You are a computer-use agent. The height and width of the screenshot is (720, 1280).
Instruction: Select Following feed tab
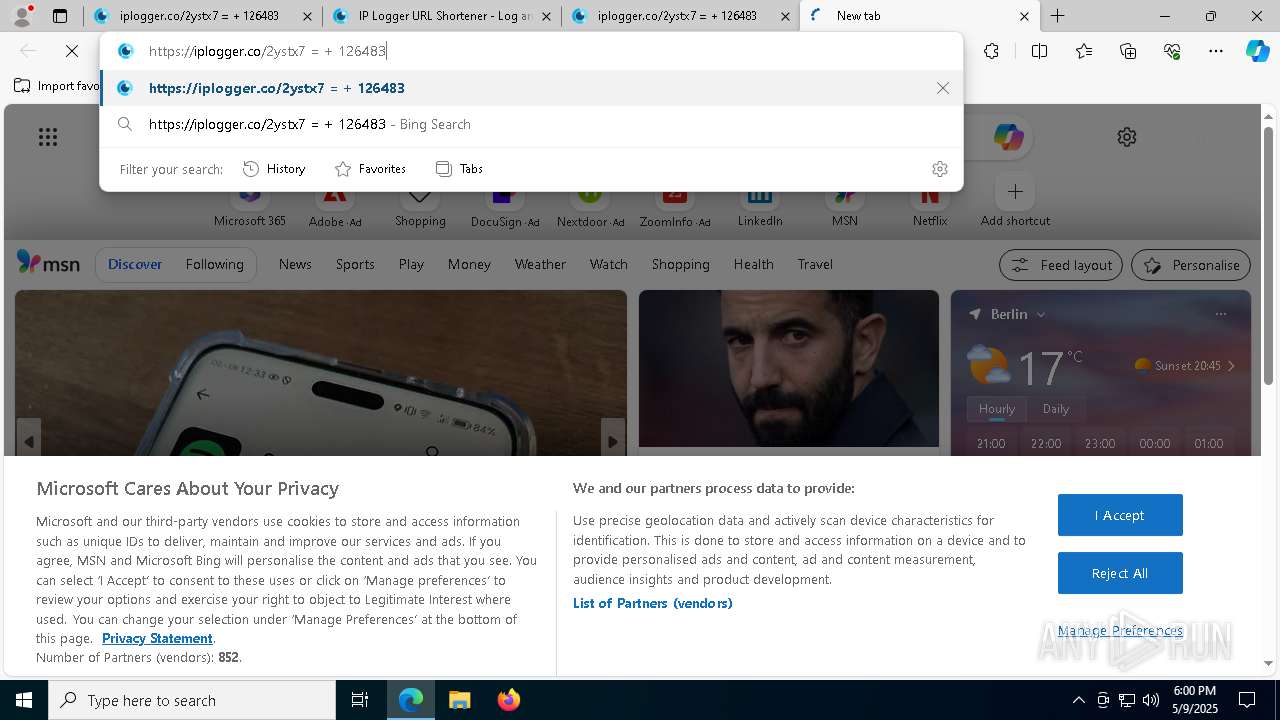click(x=214, y=264)
